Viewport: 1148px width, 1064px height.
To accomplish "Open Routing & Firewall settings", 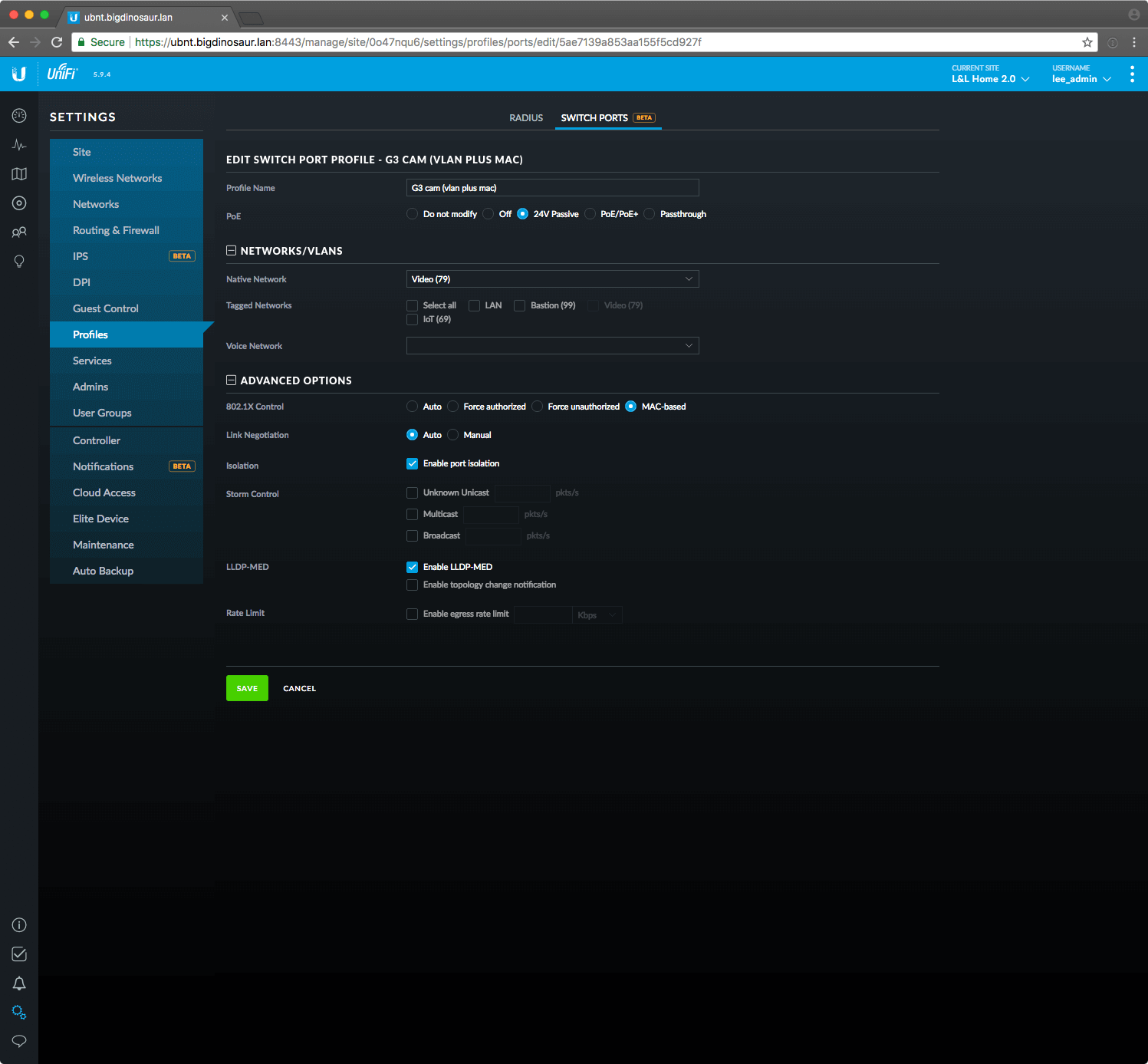I will coord(116,230).
